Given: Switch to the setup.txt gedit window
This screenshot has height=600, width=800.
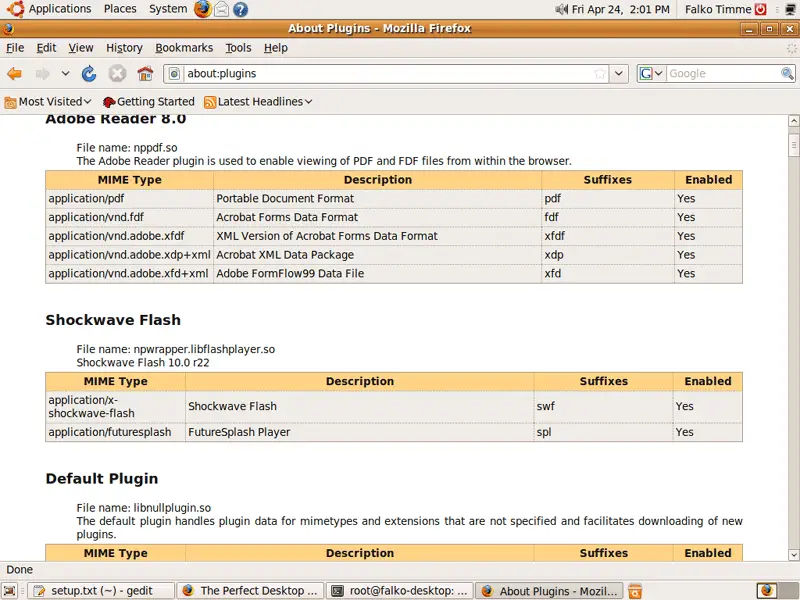Looking at the screenshot, I should click(x=101, y=591).
